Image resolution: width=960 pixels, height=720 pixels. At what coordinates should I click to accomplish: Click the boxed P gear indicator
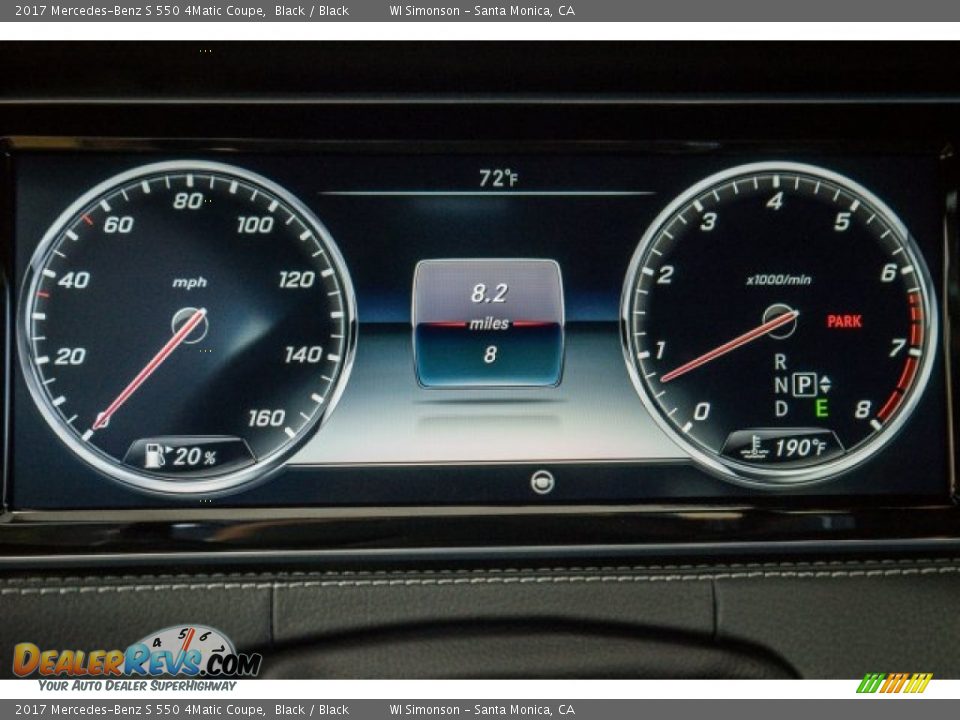pyautogui.click(x=804, y=384)
